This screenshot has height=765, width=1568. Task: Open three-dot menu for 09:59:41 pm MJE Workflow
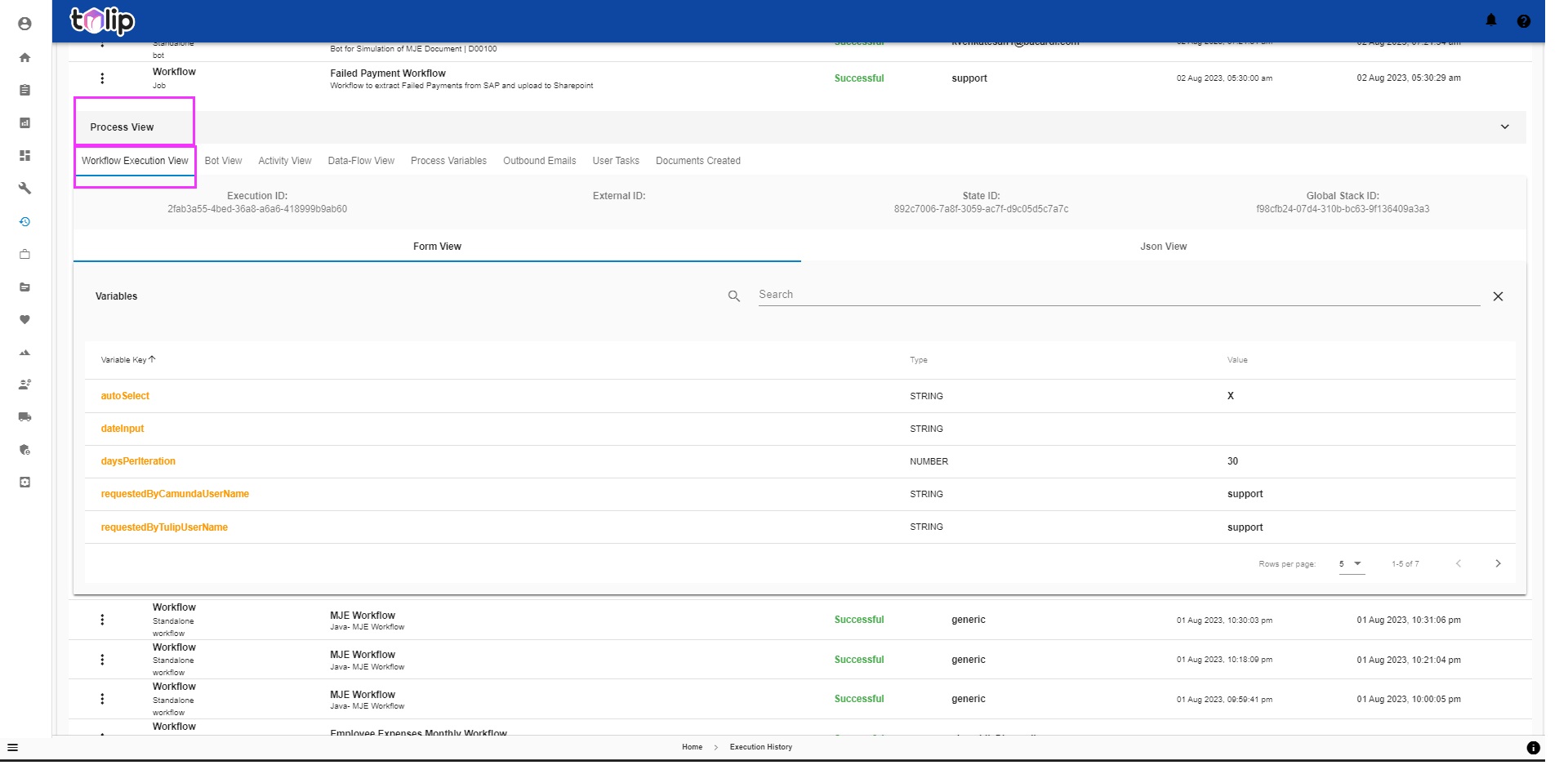(x=102, y=699)
